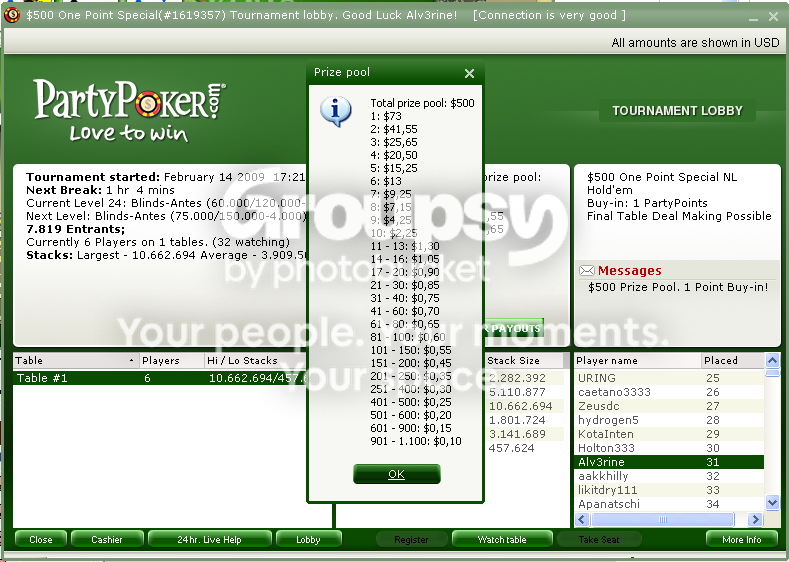Click the Watch table button

(502, 539)
